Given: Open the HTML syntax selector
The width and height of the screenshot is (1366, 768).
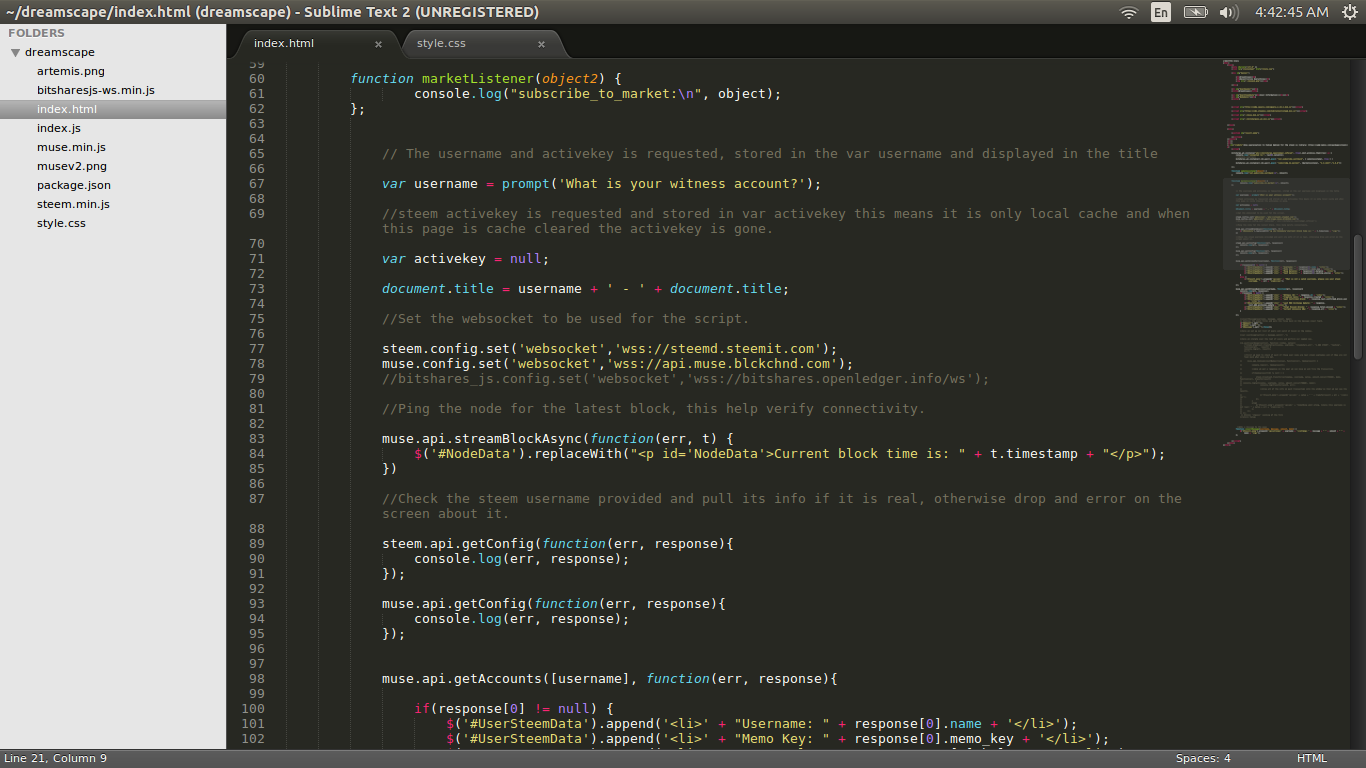Looking at the screenshot, I should (x=1312, y=758).
